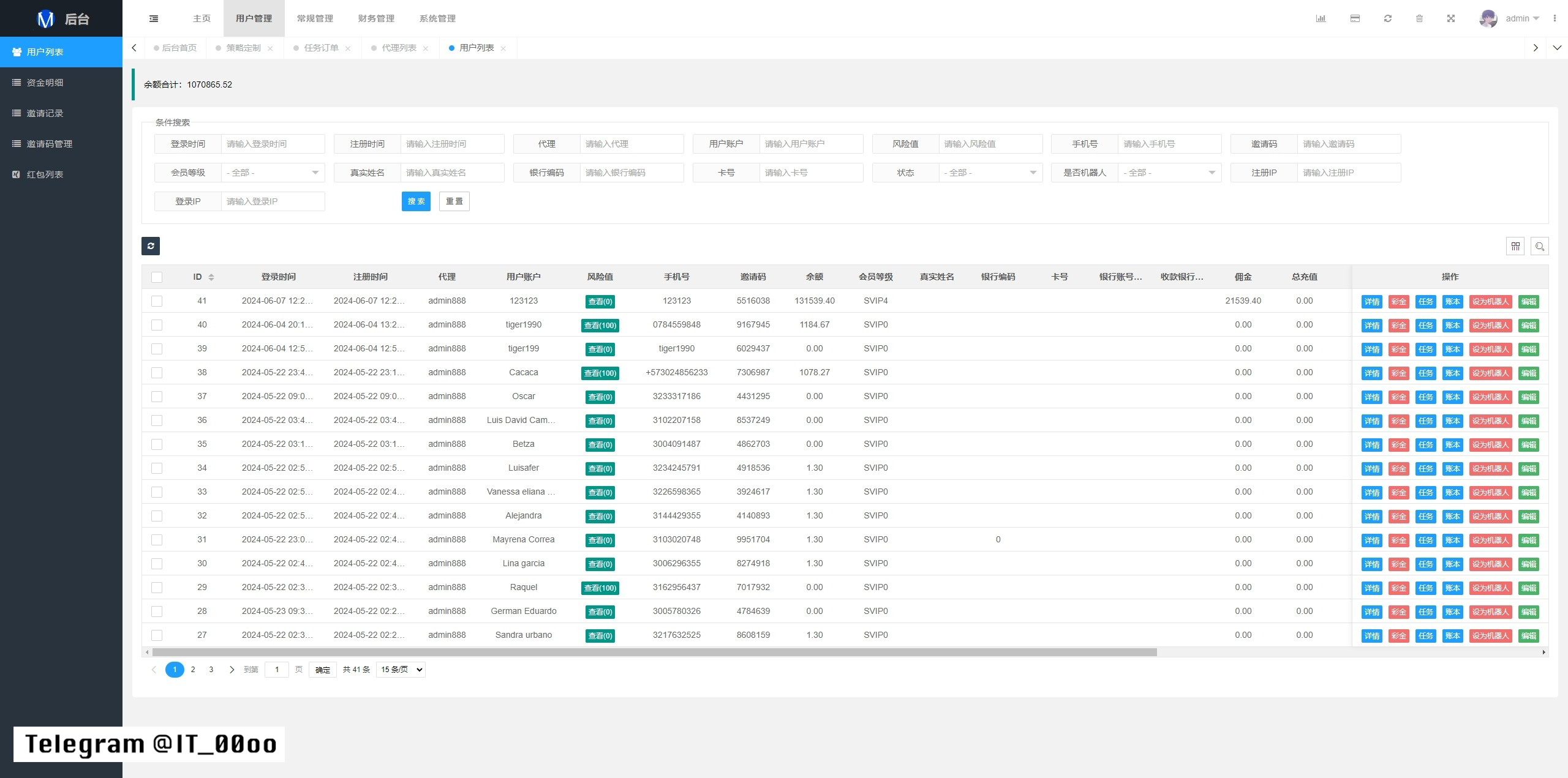The width and height of the screenshot is (1568, 778).
Task: Open the 是否机器人 dropdown
Action: pos(1169,173)
